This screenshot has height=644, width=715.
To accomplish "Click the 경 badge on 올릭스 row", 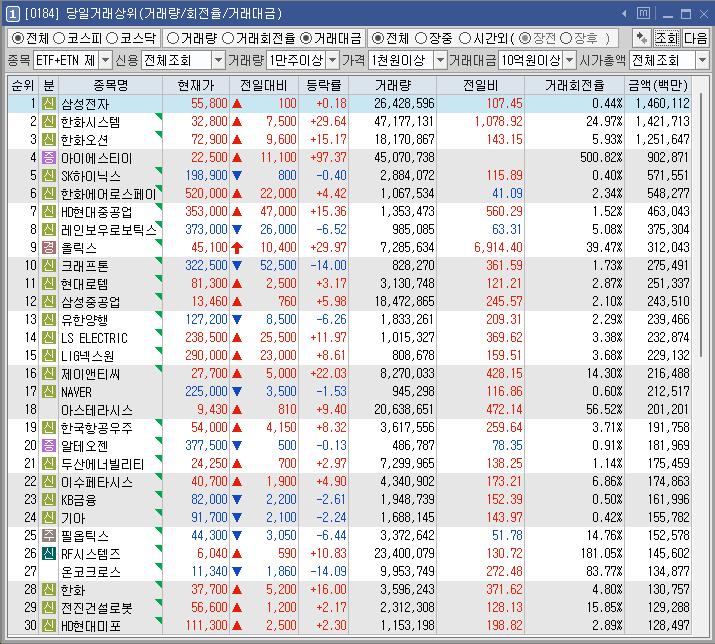I will click(x=49, y=248).
